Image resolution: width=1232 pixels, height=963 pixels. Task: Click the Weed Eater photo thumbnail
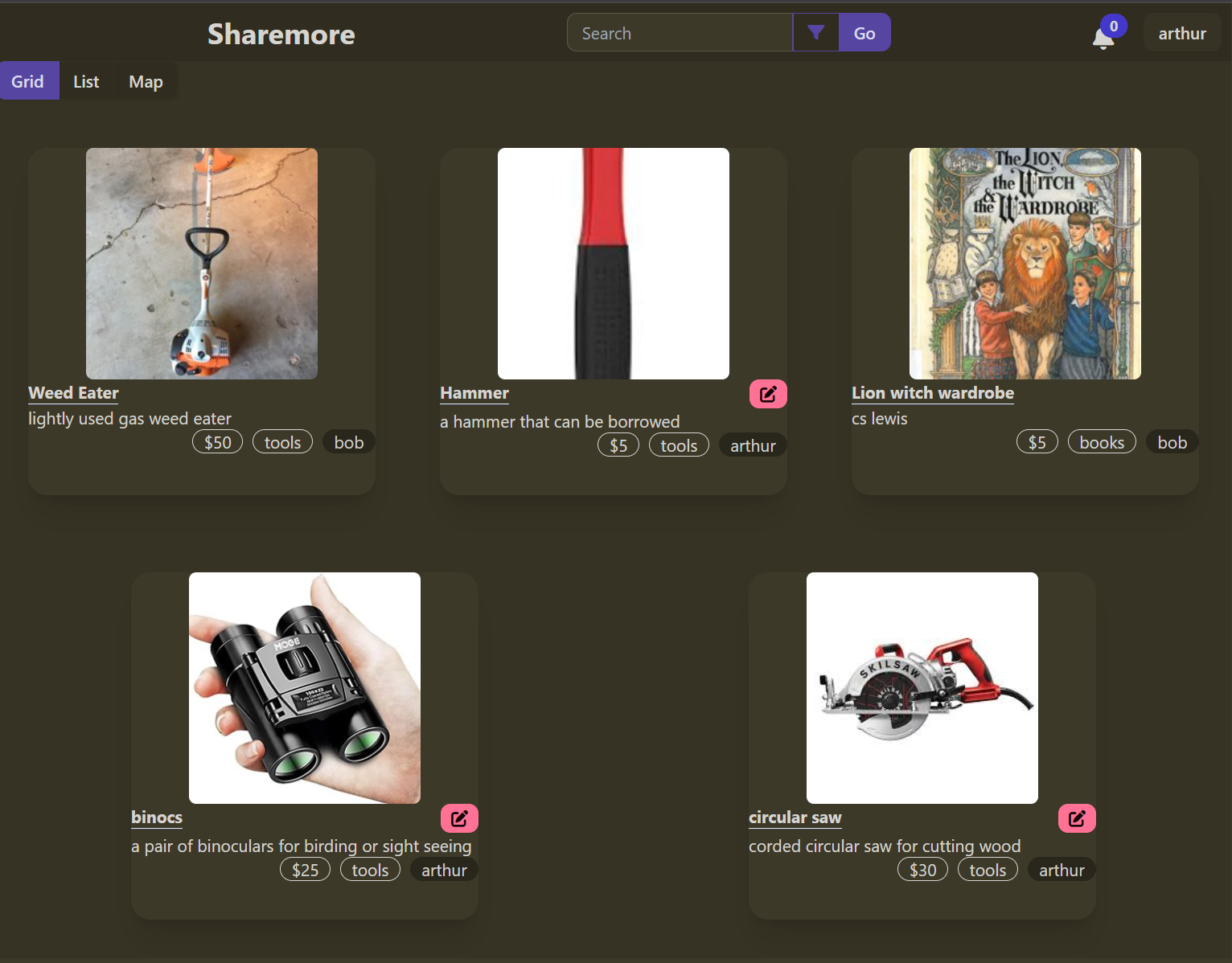202,264
